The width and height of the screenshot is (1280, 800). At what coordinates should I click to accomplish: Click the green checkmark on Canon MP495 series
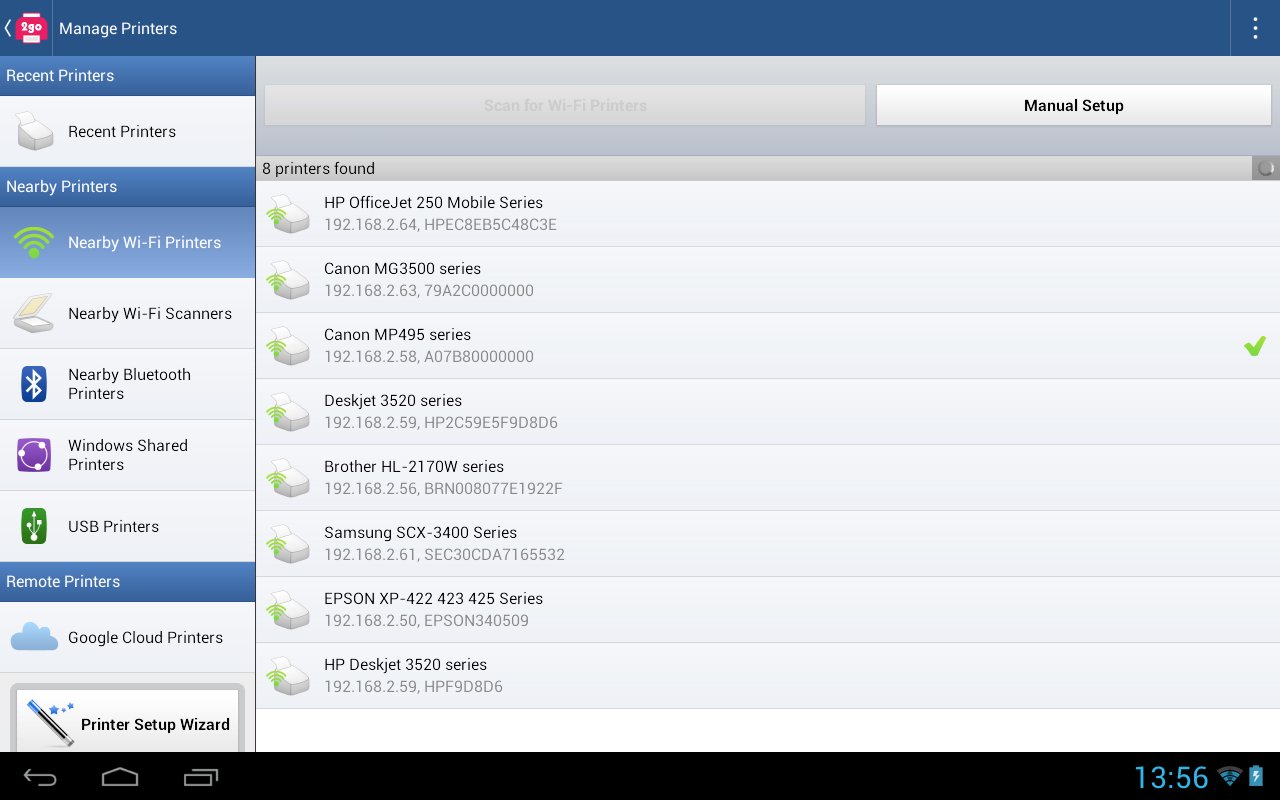click(1255, 346)
